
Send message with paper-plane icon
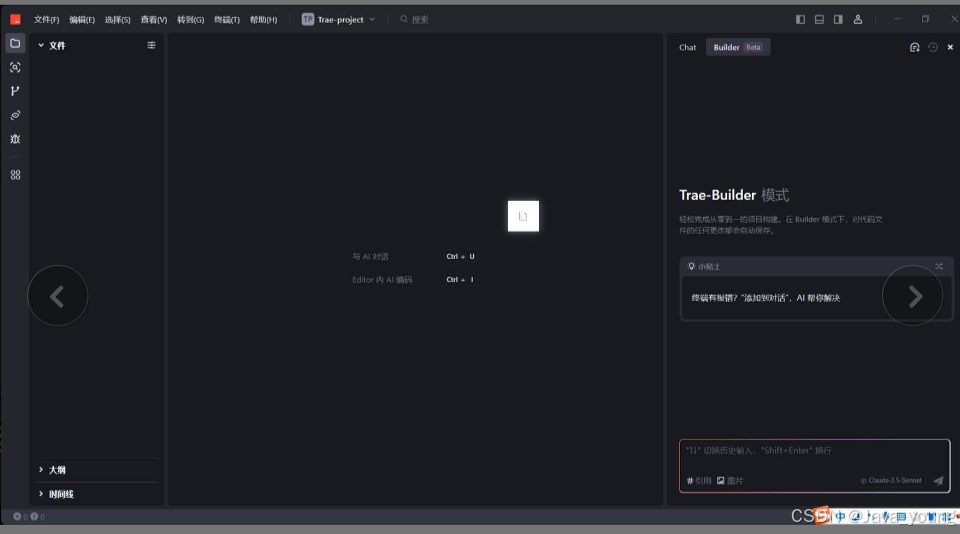tap(938, 481)
